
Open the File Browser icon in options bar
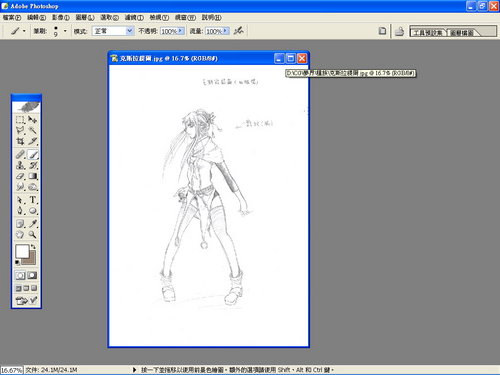[382, 31]
